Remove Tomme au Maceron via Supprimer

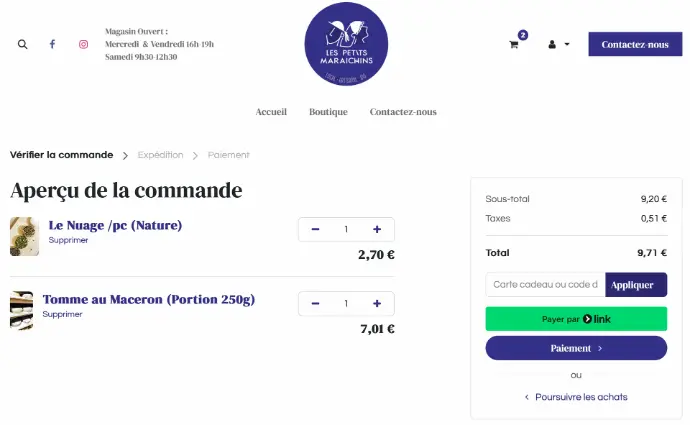[62, 314]
